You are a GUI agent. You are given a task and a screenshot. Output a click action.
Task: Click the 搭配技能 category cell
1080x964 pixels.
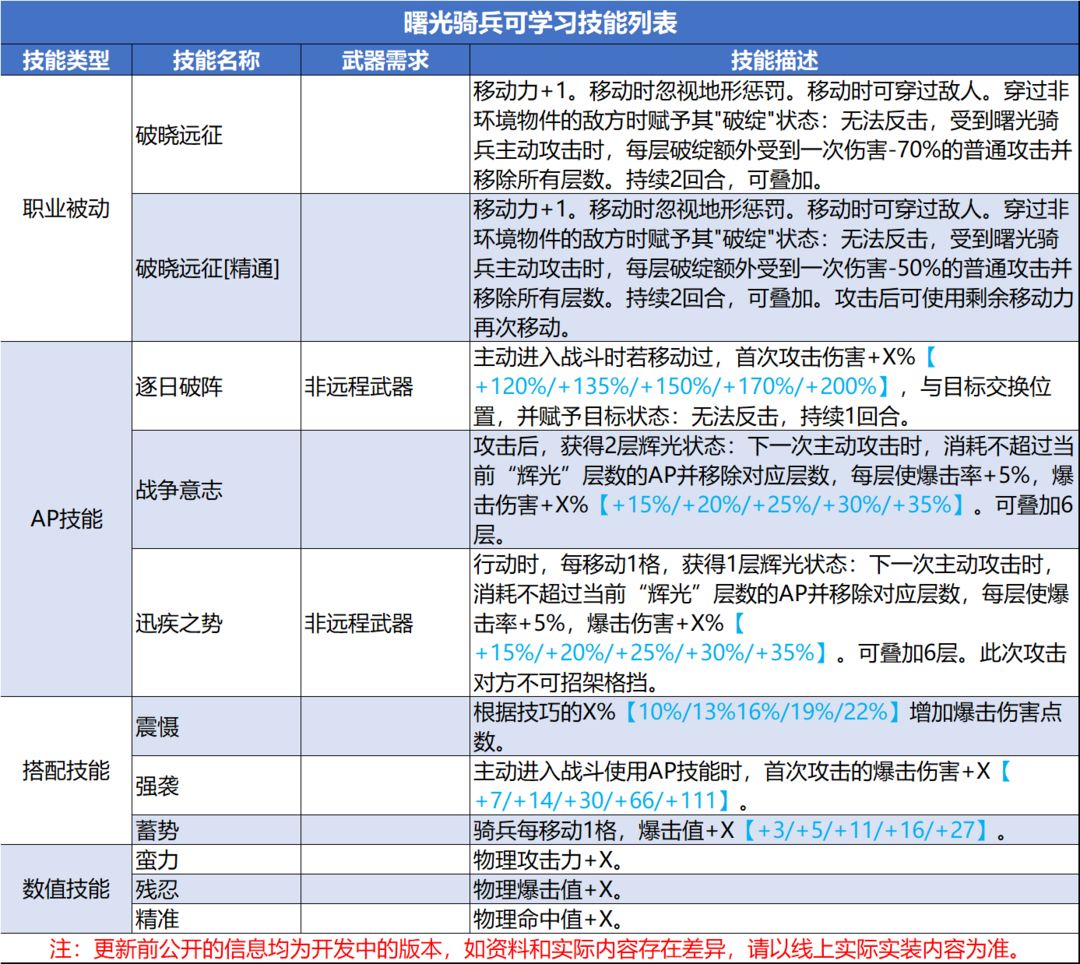tap(66, 771)
